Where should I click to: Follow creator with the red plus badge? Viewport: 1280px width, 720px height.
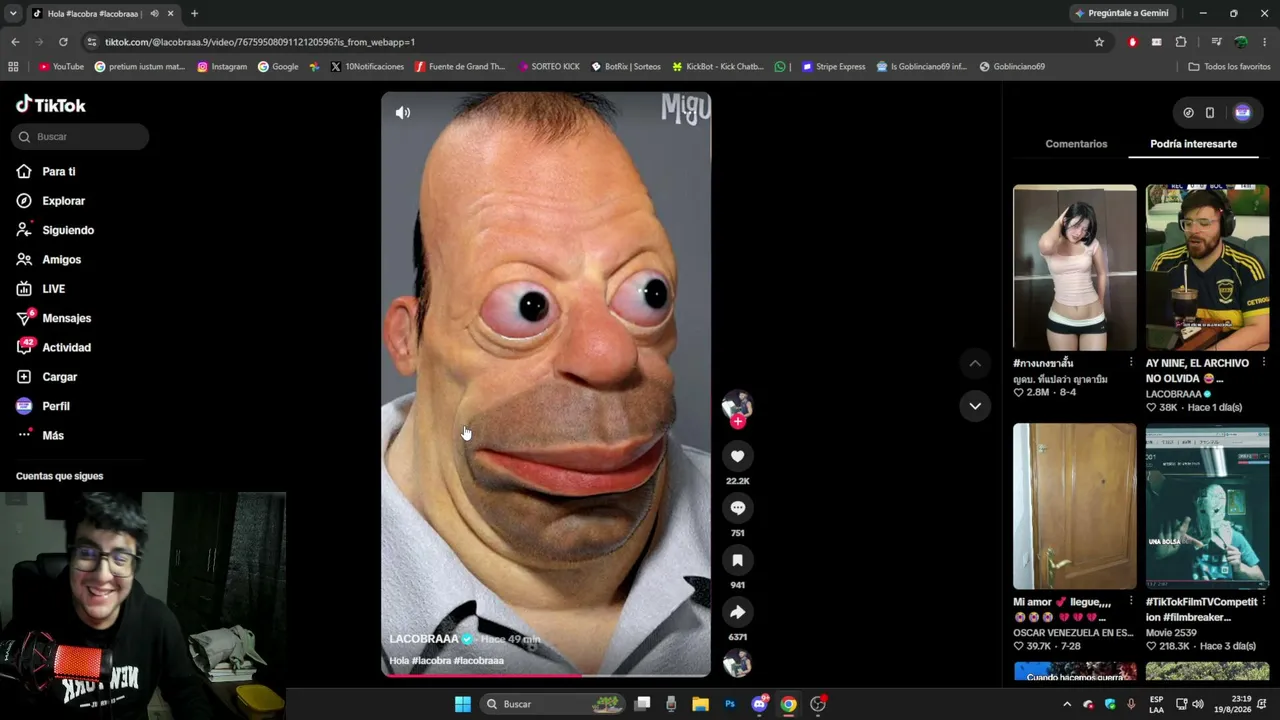point(738,422)
